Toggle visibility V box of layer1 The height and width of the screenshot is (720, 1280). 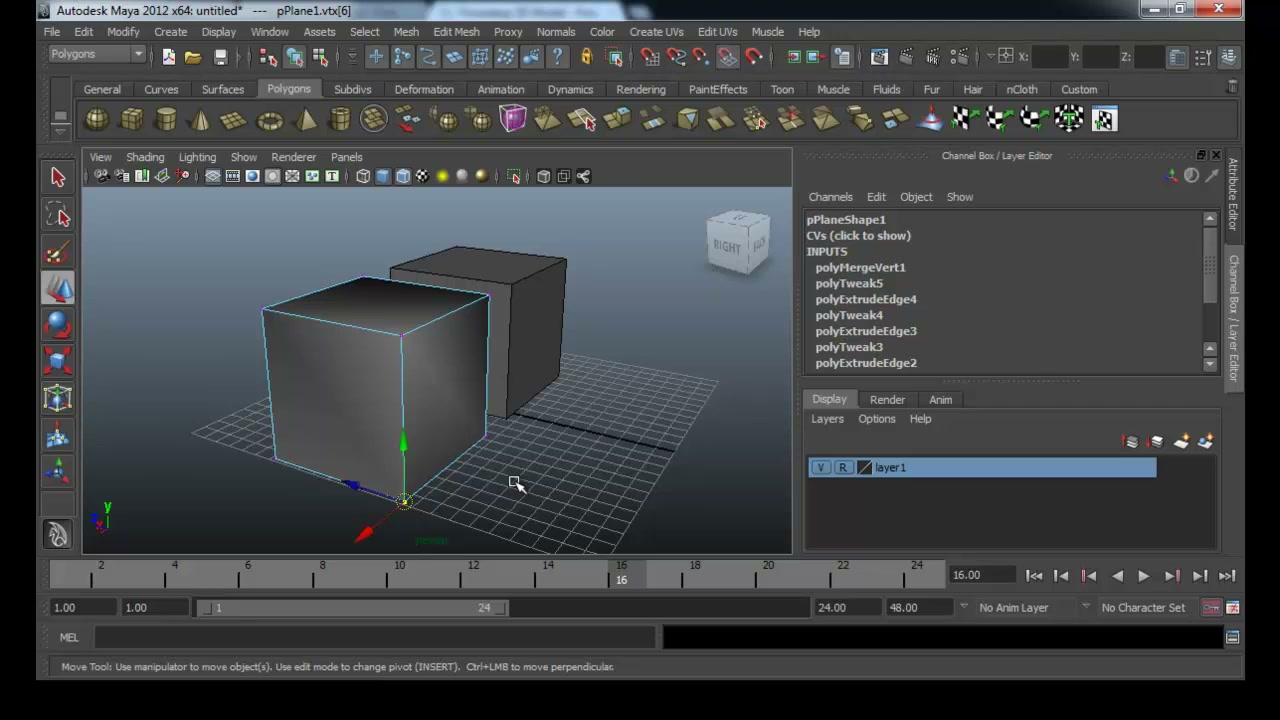tap(821, 467)
